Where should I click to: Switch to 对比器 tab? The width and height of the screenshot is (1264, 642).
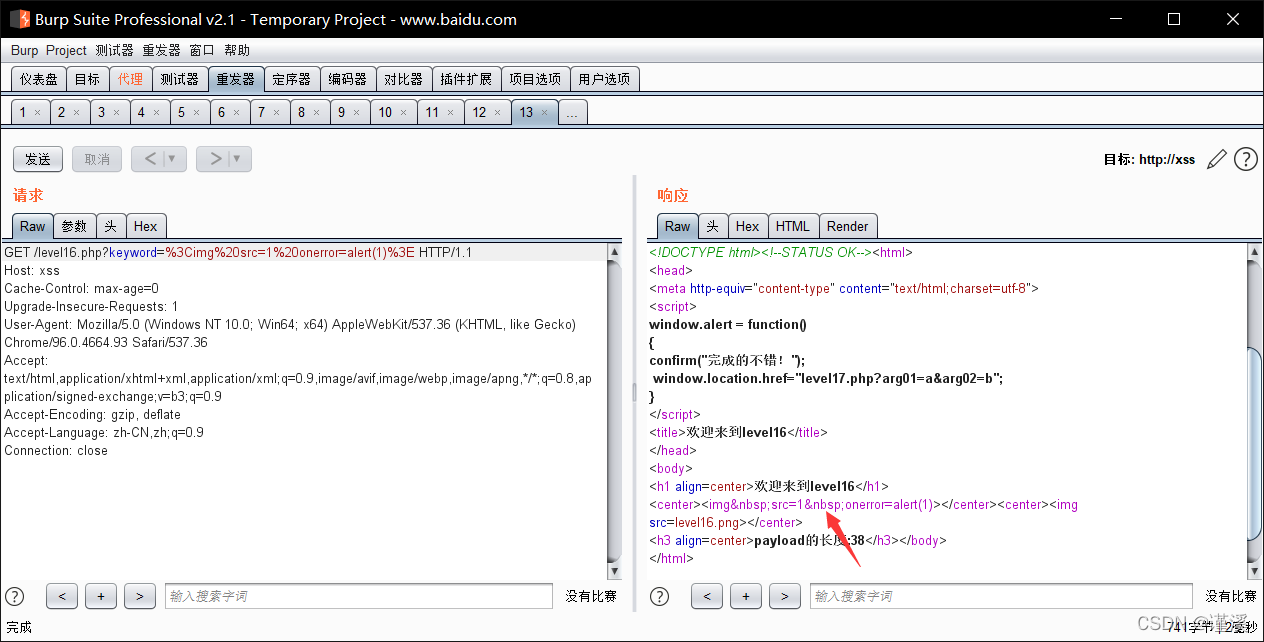[404, 79]
